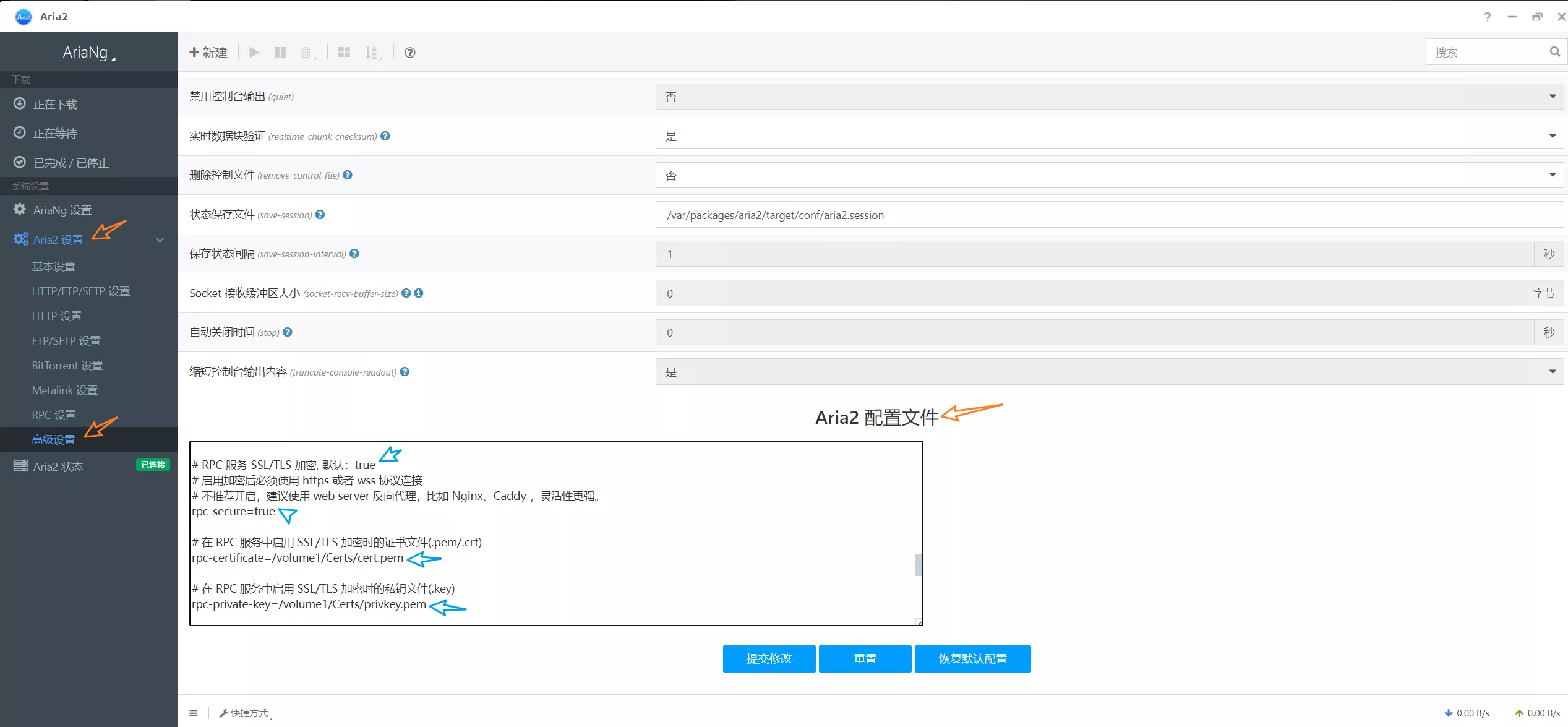
Task: Open the sort order icon menu
Action: coord(373,53)
